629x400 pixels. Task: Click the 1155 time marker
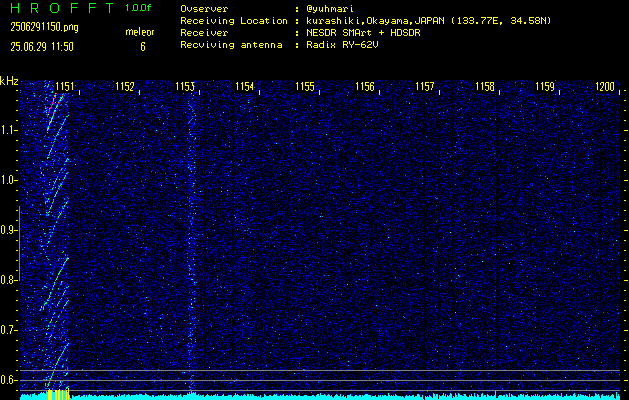point(305,87)
